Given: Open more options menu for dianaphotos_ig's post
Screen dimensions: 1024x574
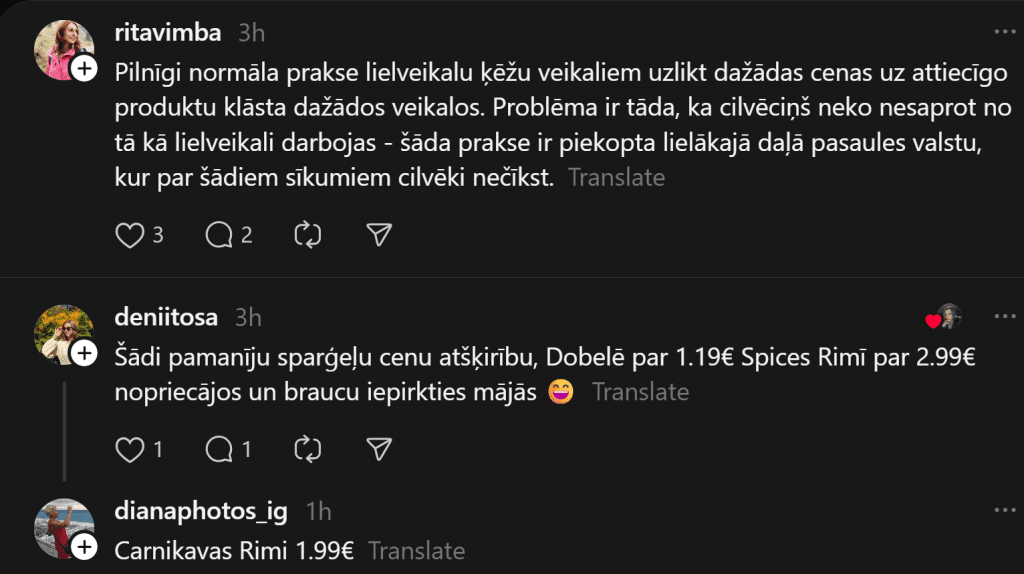Looking at the screenshot, I should point(1003,511).
